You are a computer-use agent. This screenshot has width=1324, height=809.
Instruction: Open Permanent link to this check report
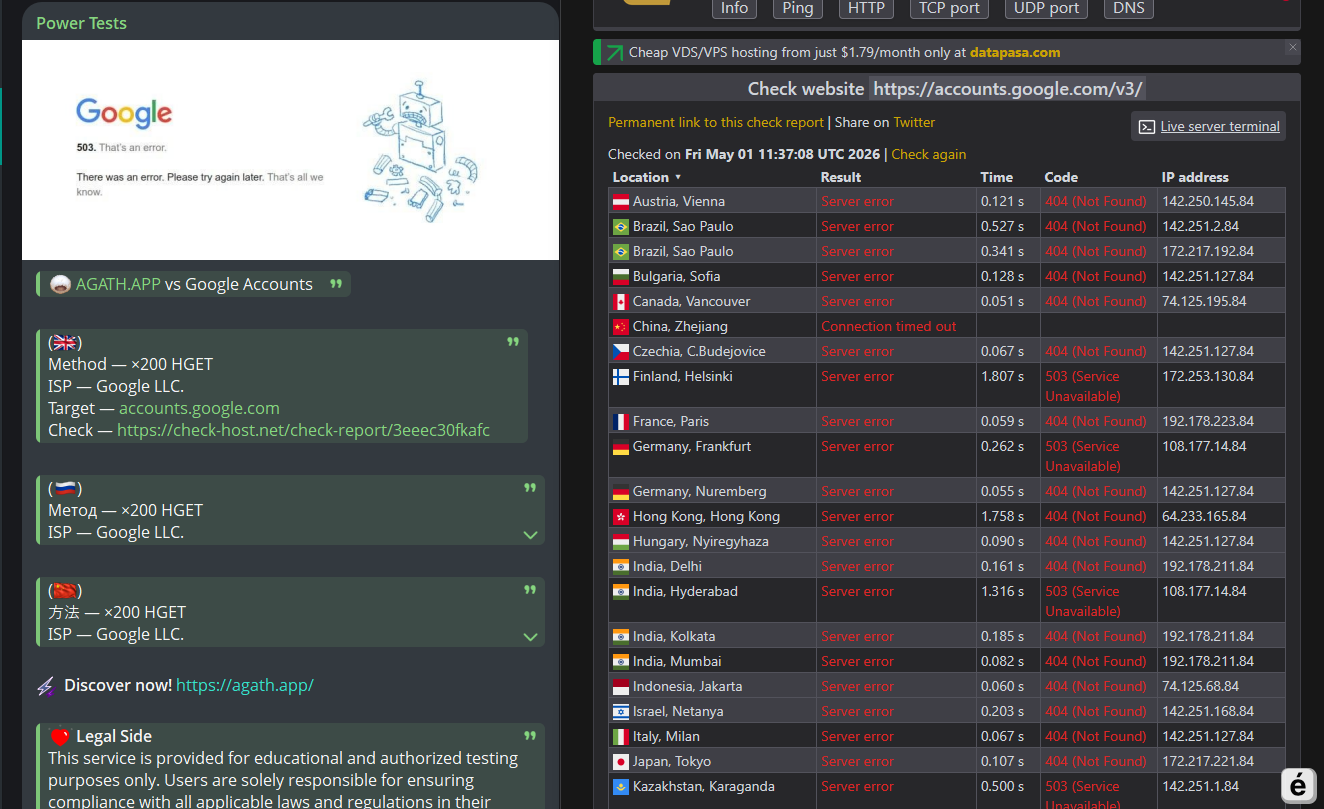coord(716,122)
